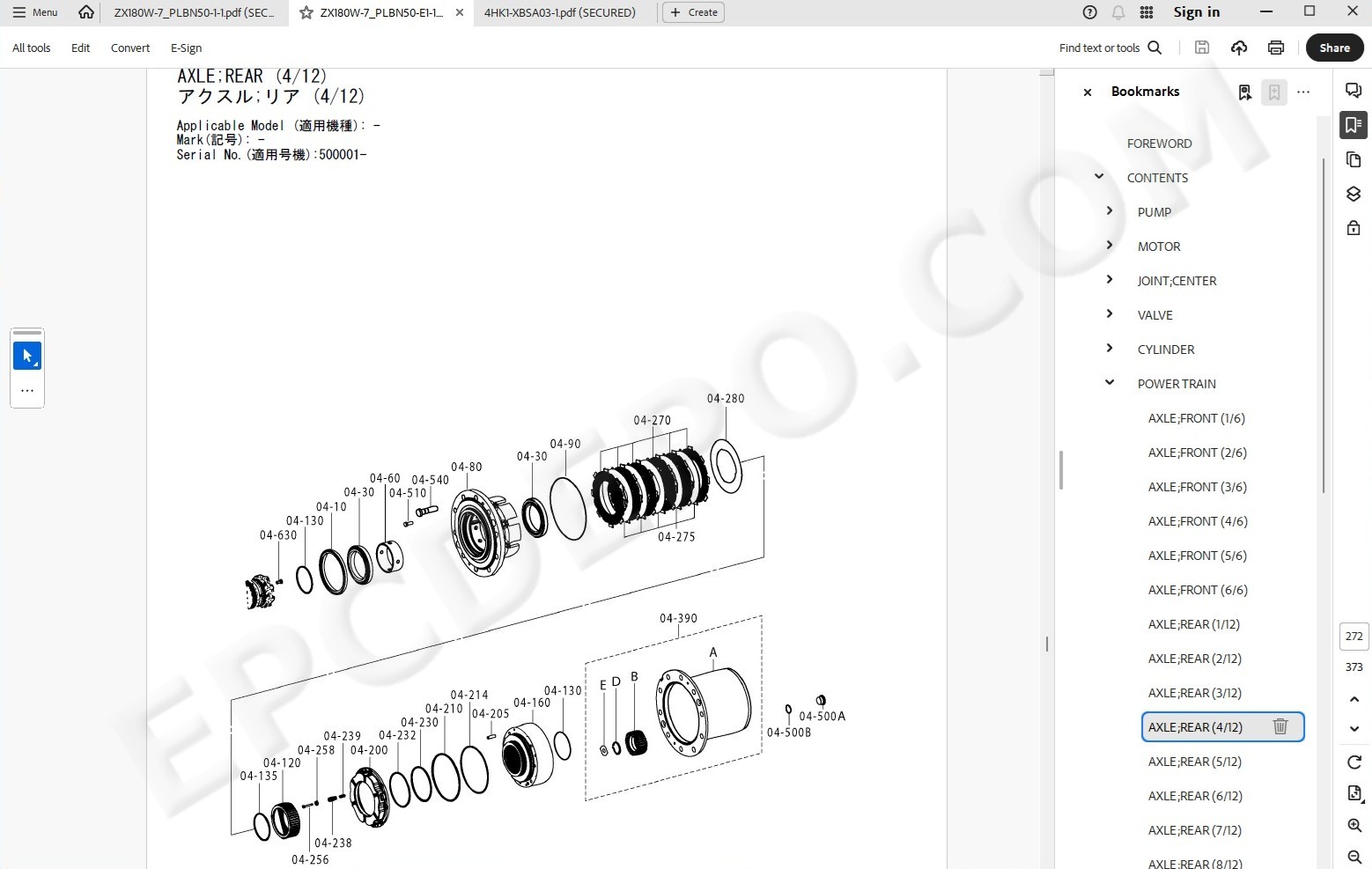Zoom in with the magnifier plus
This screenshot has width=1372, height=869.
tap(1354, 825)
